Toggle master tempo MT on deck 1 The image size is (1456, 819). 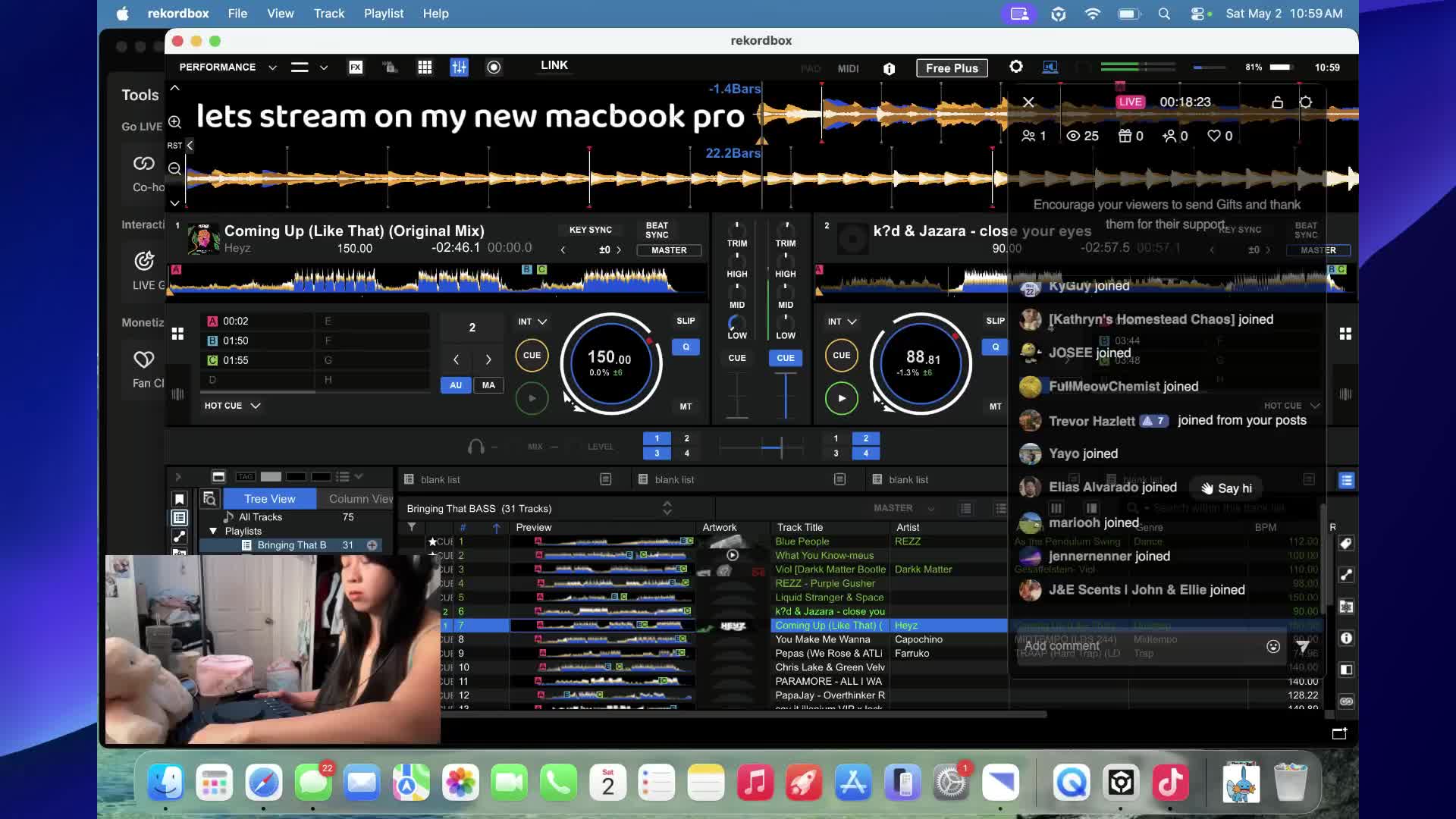pos(686,406)
